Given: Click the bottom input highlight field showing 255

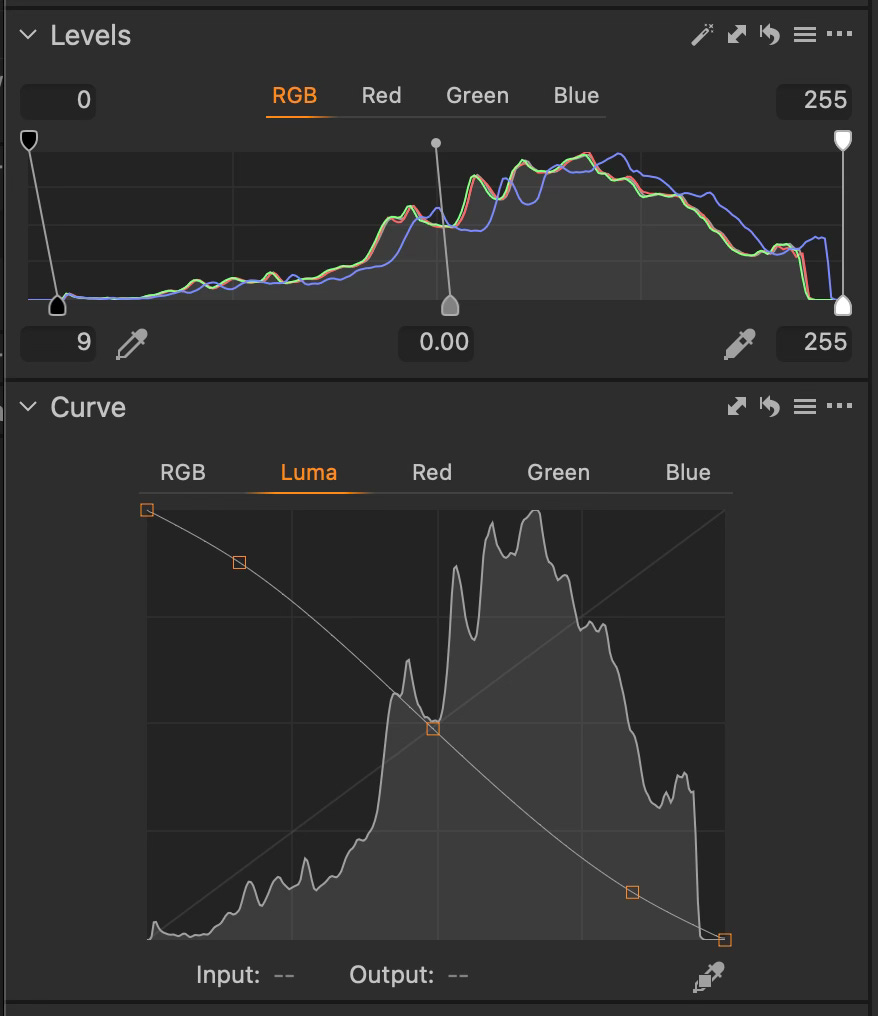Looking at the screenshot, I should click(x=814, y=343).
